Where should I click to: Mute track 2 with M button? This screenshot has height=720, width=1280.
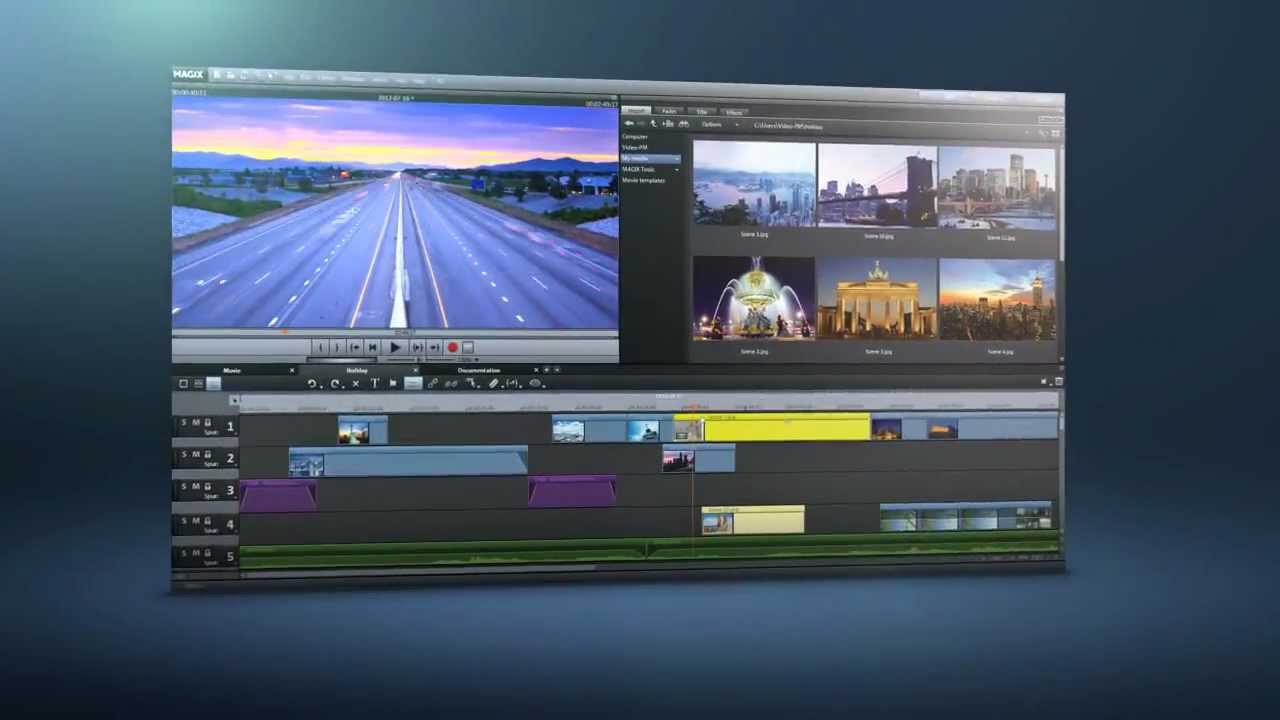(196, 454)
